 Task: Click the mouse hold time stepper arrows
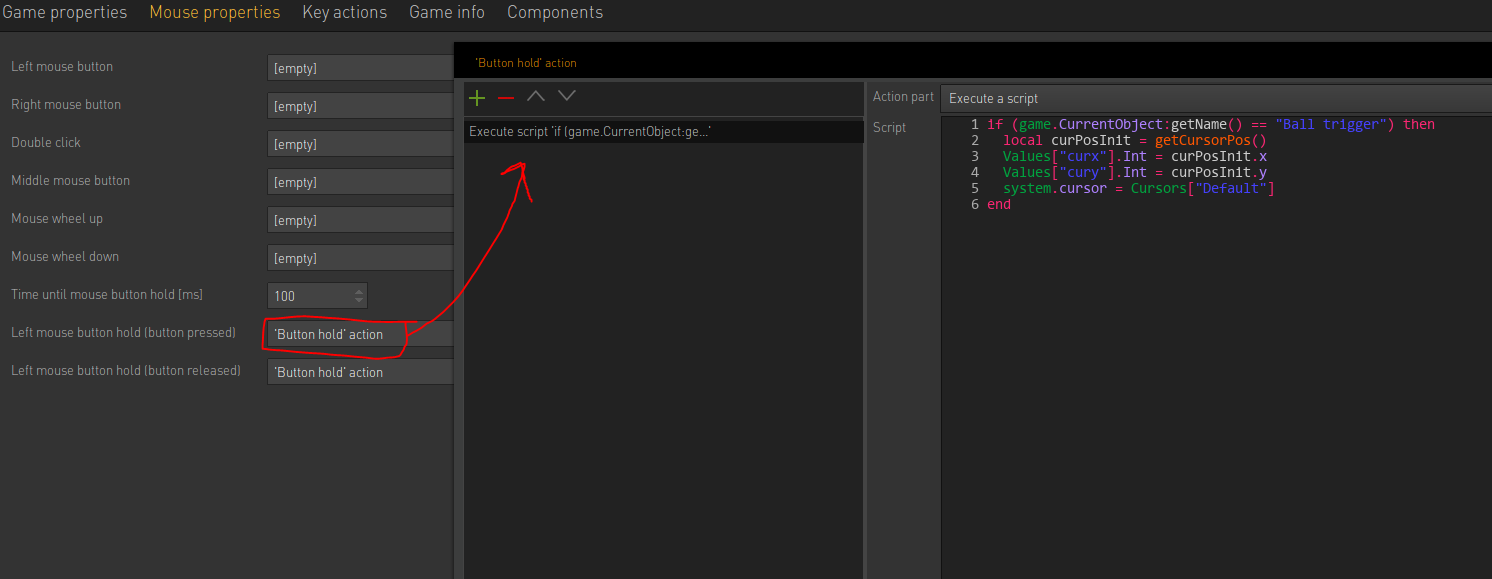click(x=359, y=296)
